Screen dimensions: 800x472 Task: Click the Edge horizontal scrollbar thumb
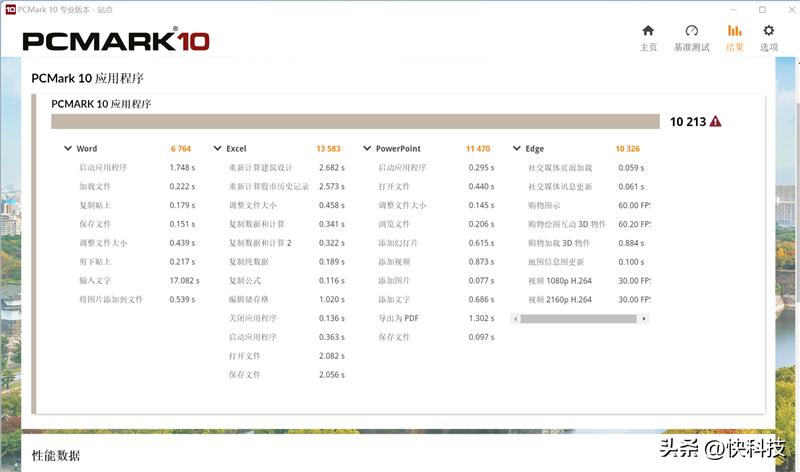(x=579, y=319)
